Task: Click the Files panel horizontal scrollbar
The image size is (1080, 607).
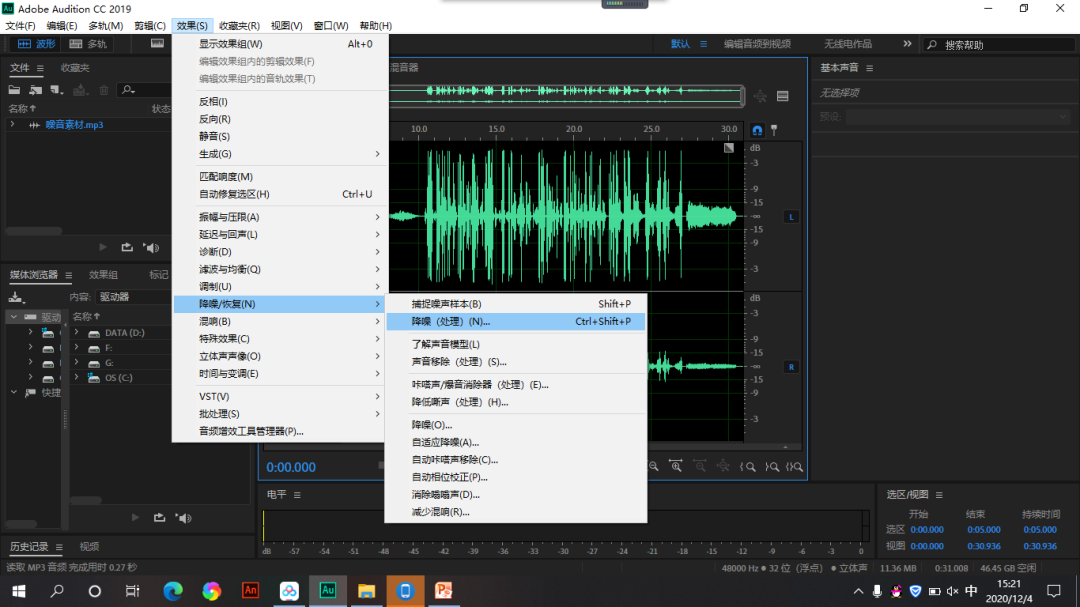Action: point(34,231)
